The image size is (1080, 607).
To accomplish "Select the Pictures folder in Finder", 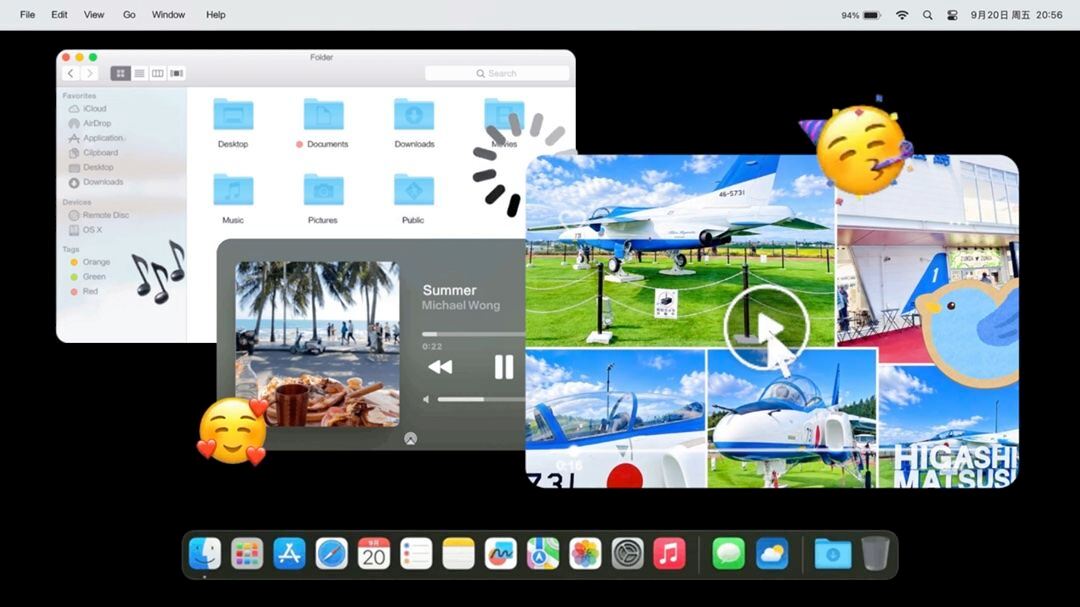I will 323,199.
